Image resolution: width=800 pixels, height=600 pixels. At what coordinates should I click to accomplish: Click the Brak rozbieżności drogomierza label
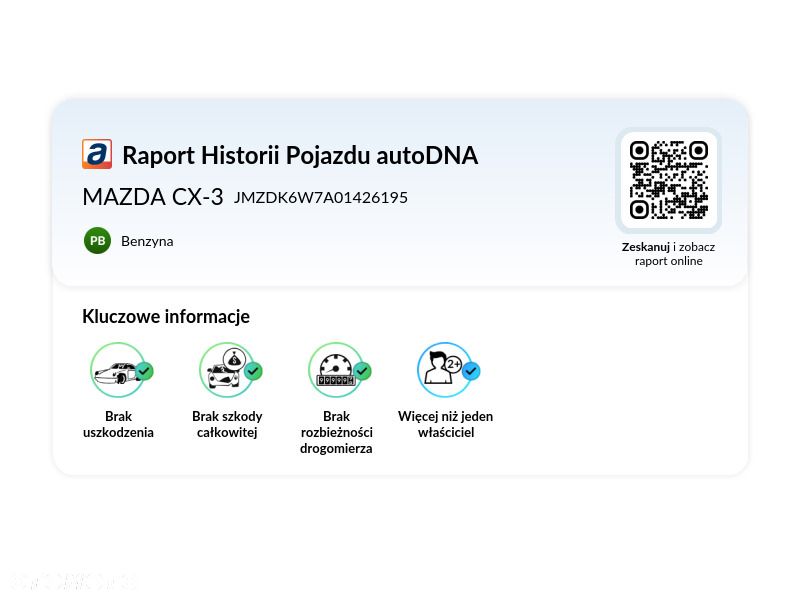pos(336,433)
